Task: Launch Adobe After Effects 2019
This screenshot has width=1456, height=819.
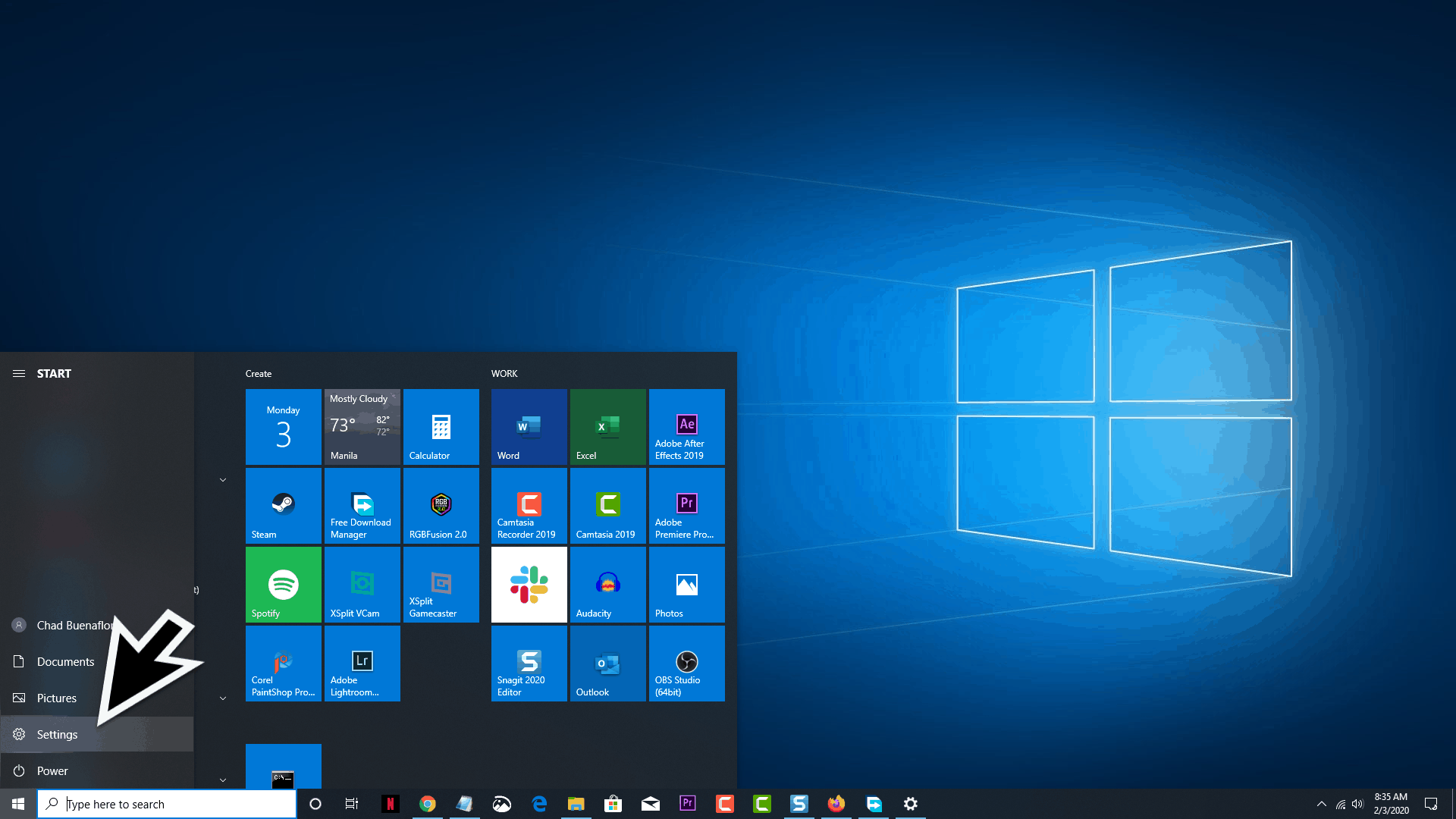Action: (x=686, y=427)
